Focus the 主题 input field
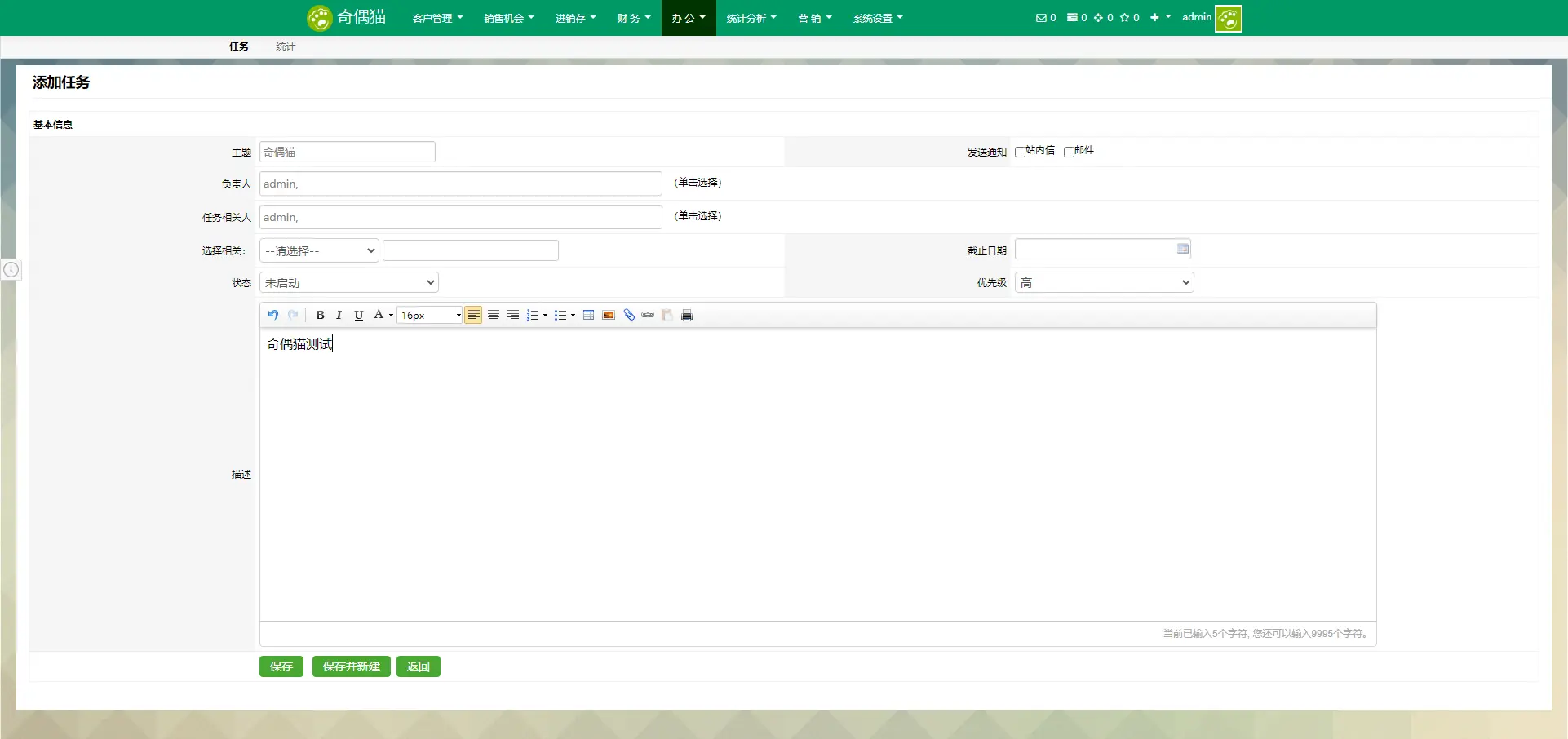1568x739 pixels. tap(348, 152)
